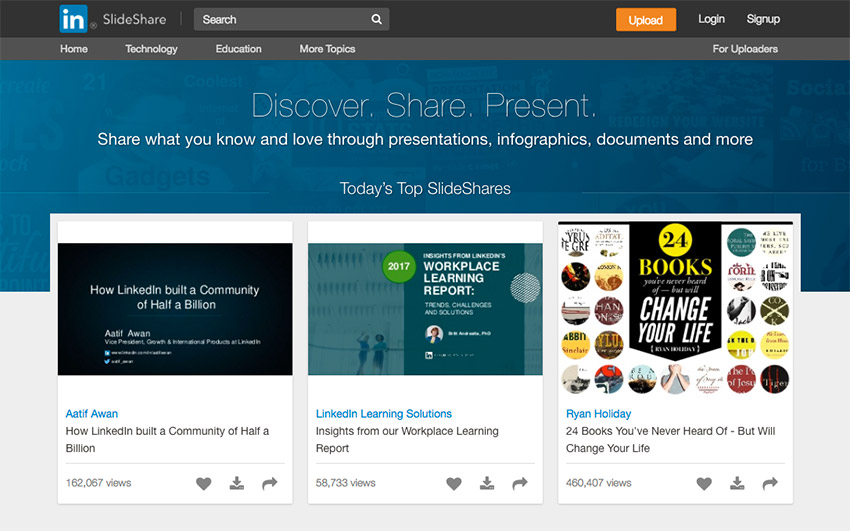Image resolution: width=850 pixels, height=531 pixels.
Task: Share the LinkedIn community slideshow via arrow icon
Action: pyautogui.click(x=270, y=483)
